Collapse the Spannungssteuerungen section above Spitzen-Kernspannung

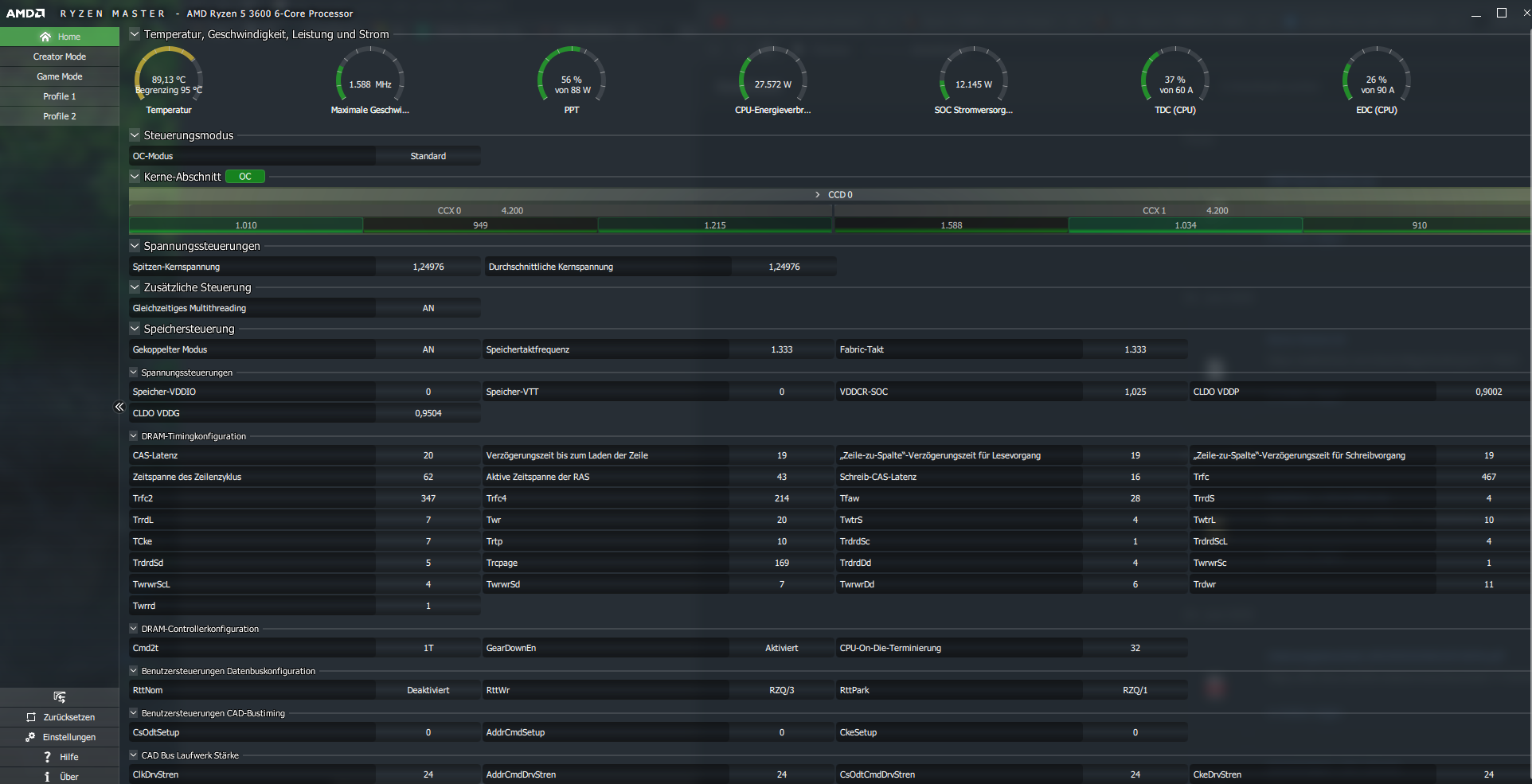[135, 246]
